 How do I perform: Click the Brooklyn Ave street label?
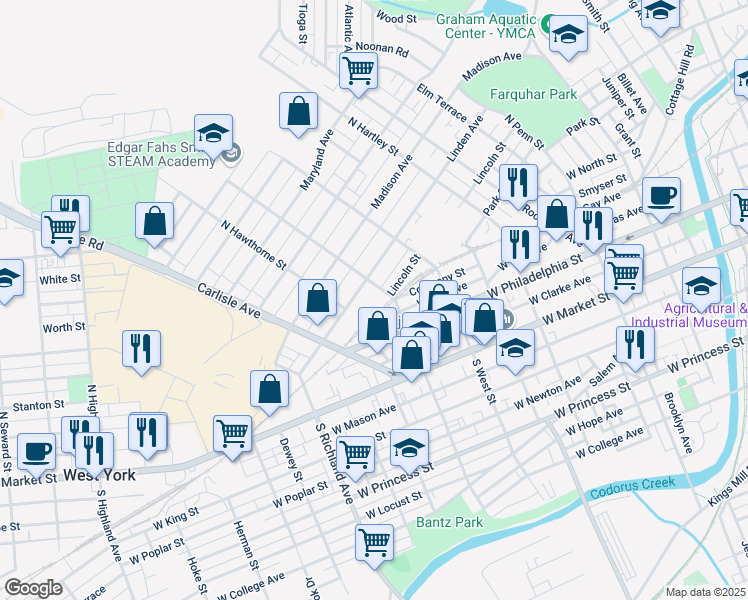pos(678,423)
